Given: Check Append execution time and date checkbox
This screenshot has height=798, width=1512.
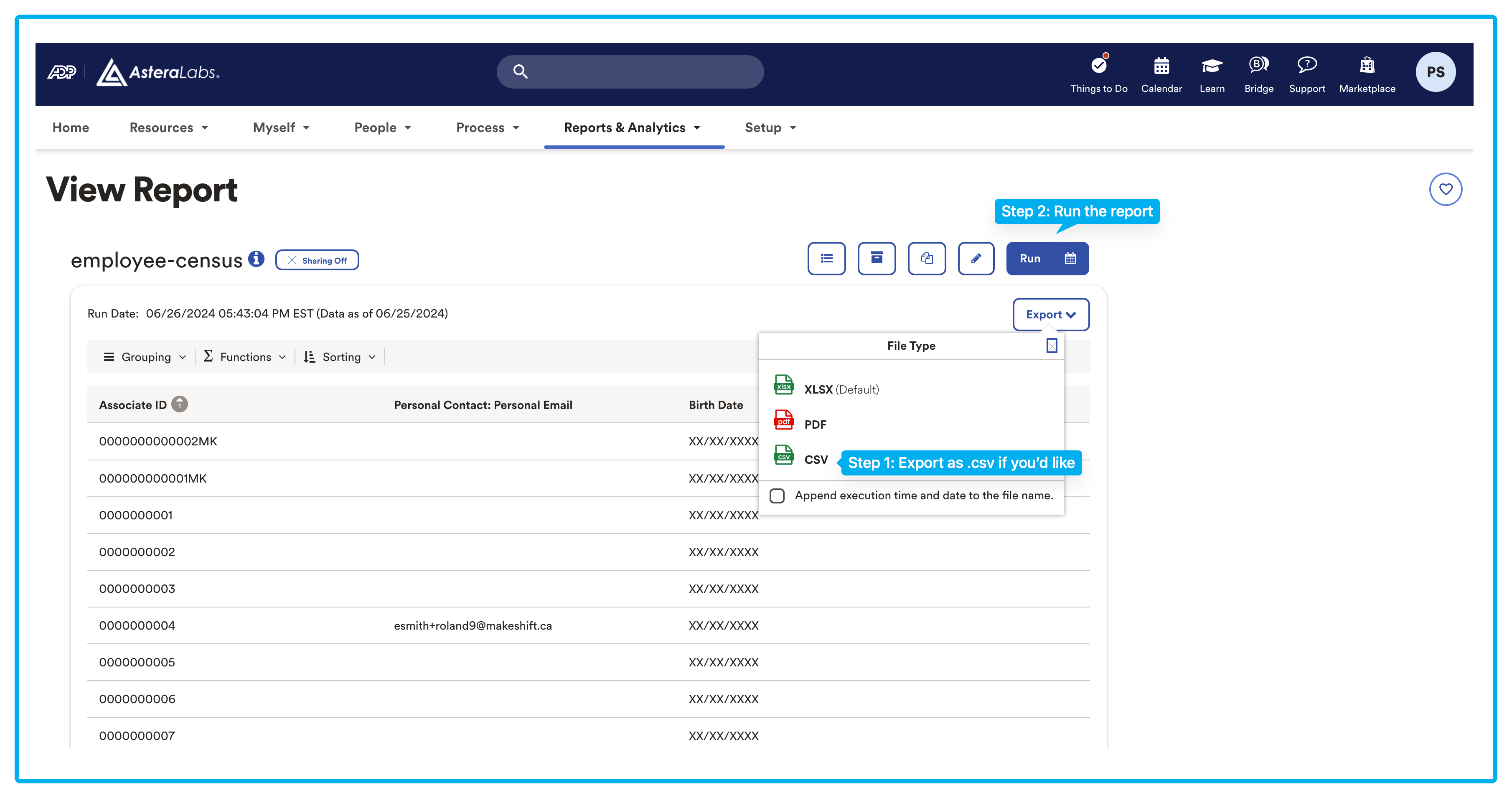Looking at the screenshot, I should pos(777,496).
